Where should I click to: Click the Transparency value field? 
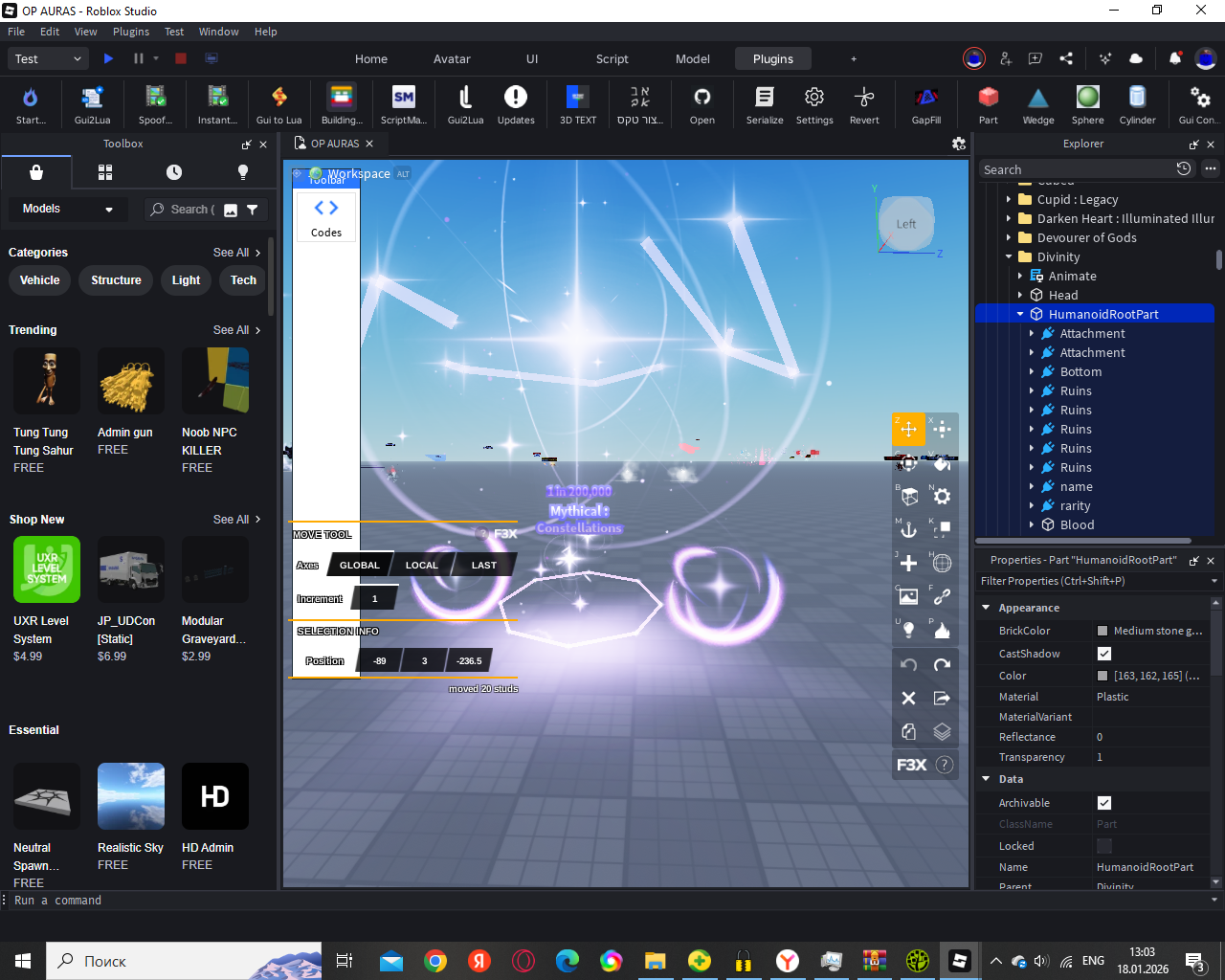1151,757
